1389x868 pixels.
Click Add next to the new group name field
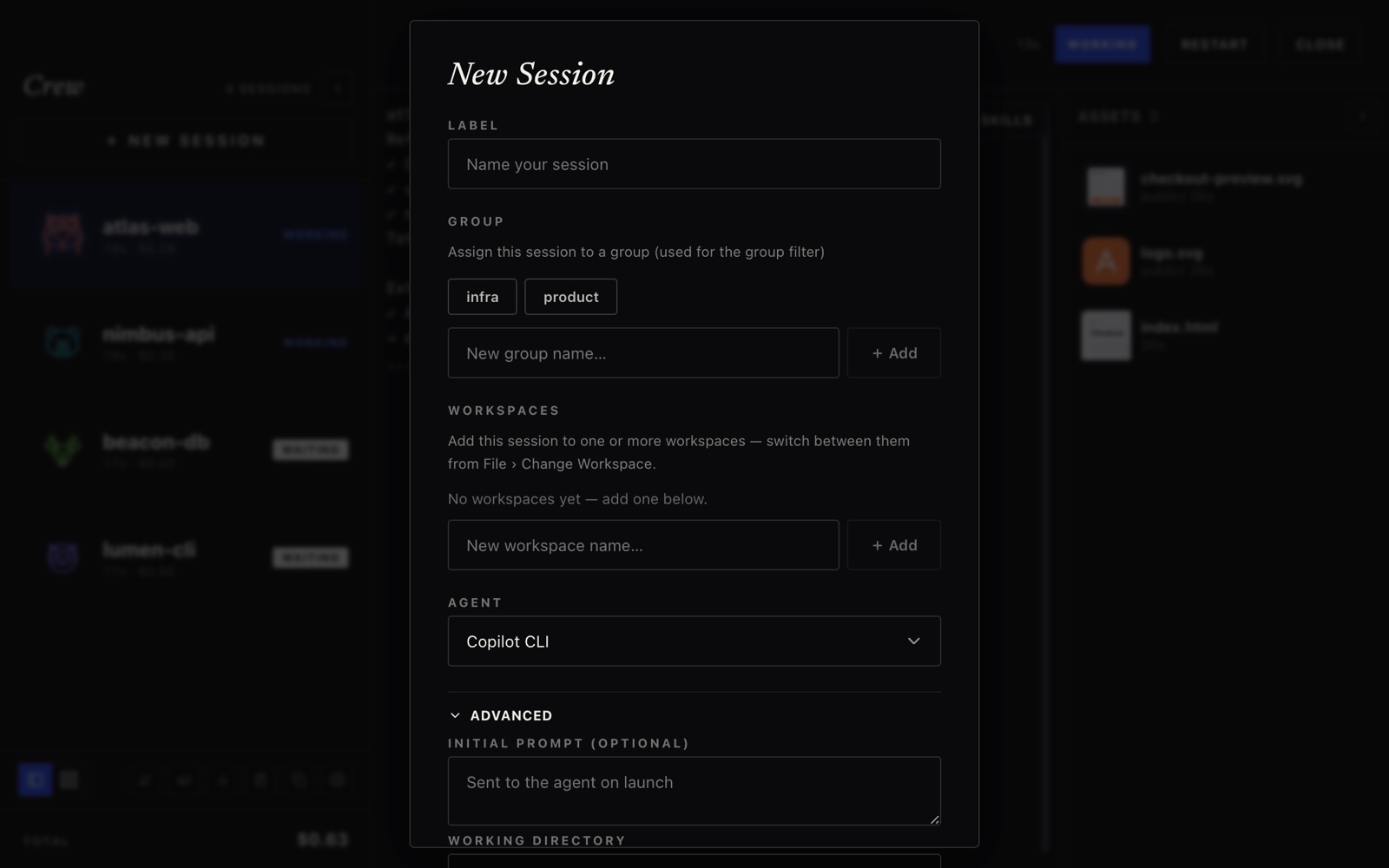click(894, 353)
